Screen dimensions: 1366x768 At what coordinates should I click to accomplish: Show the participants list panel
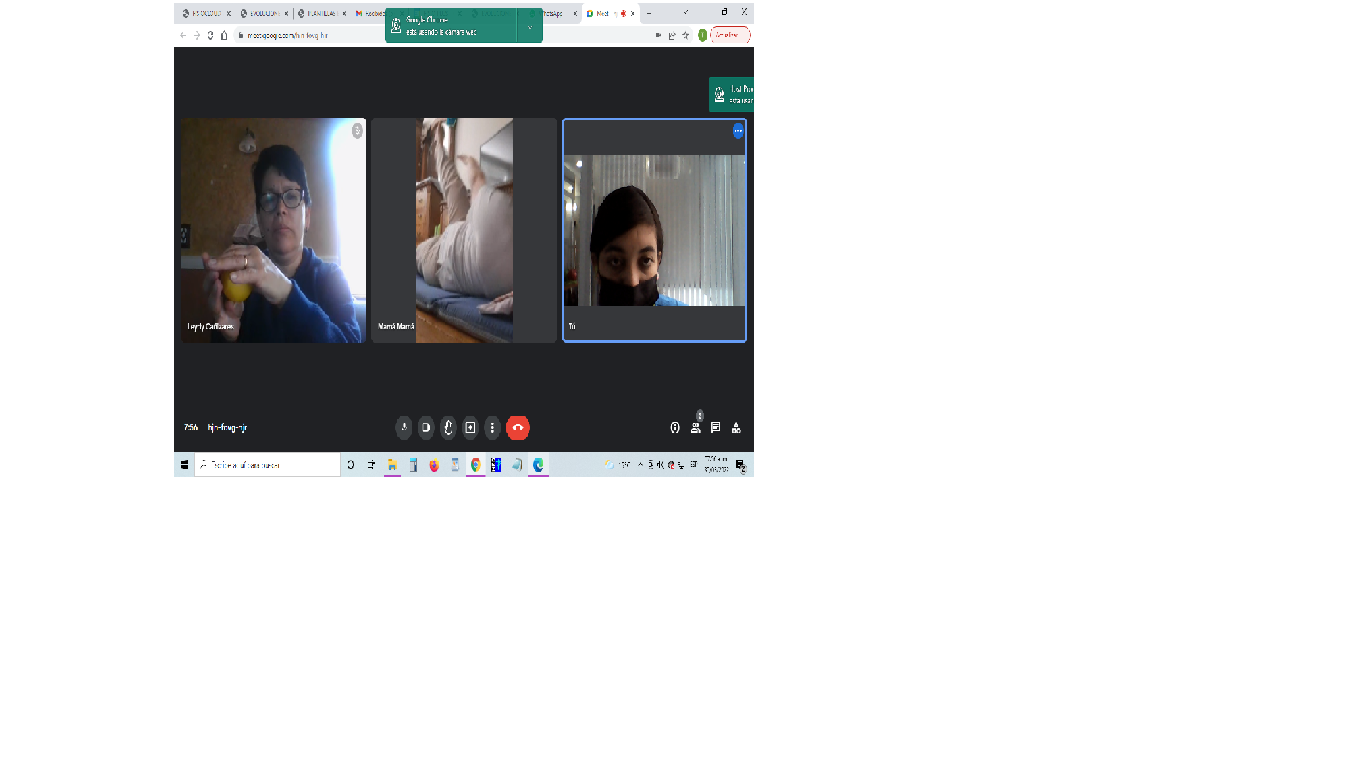pyautogui.click(x=696, y=428)
